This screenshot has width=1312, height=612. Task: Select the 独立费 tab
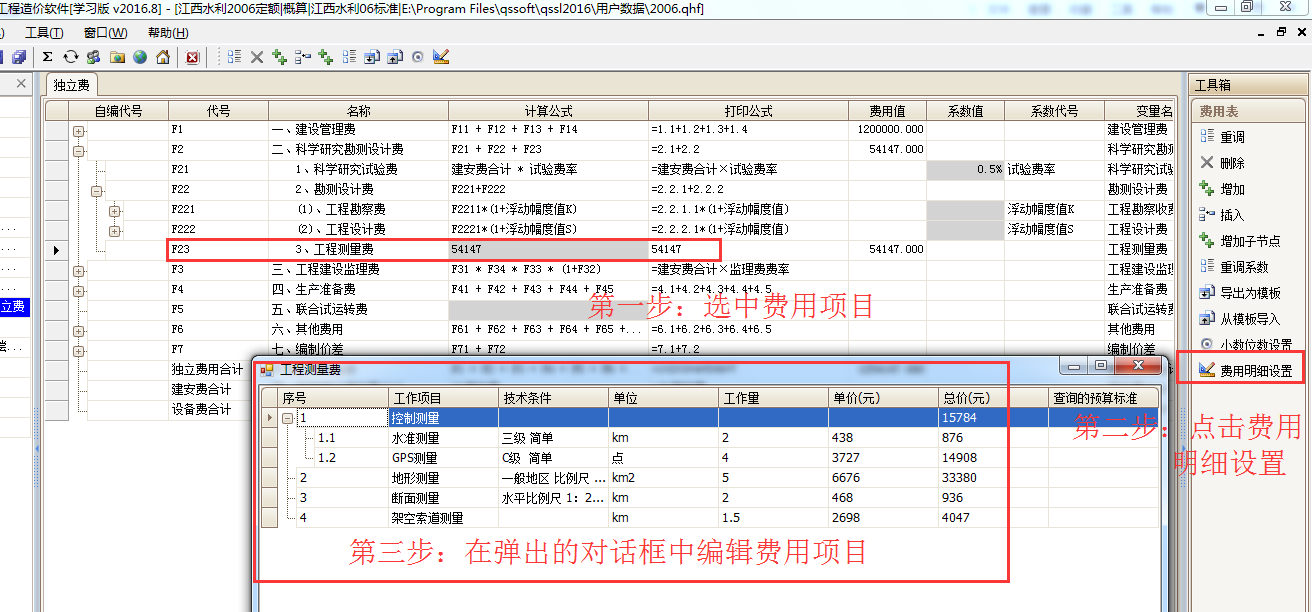(72, 86)
